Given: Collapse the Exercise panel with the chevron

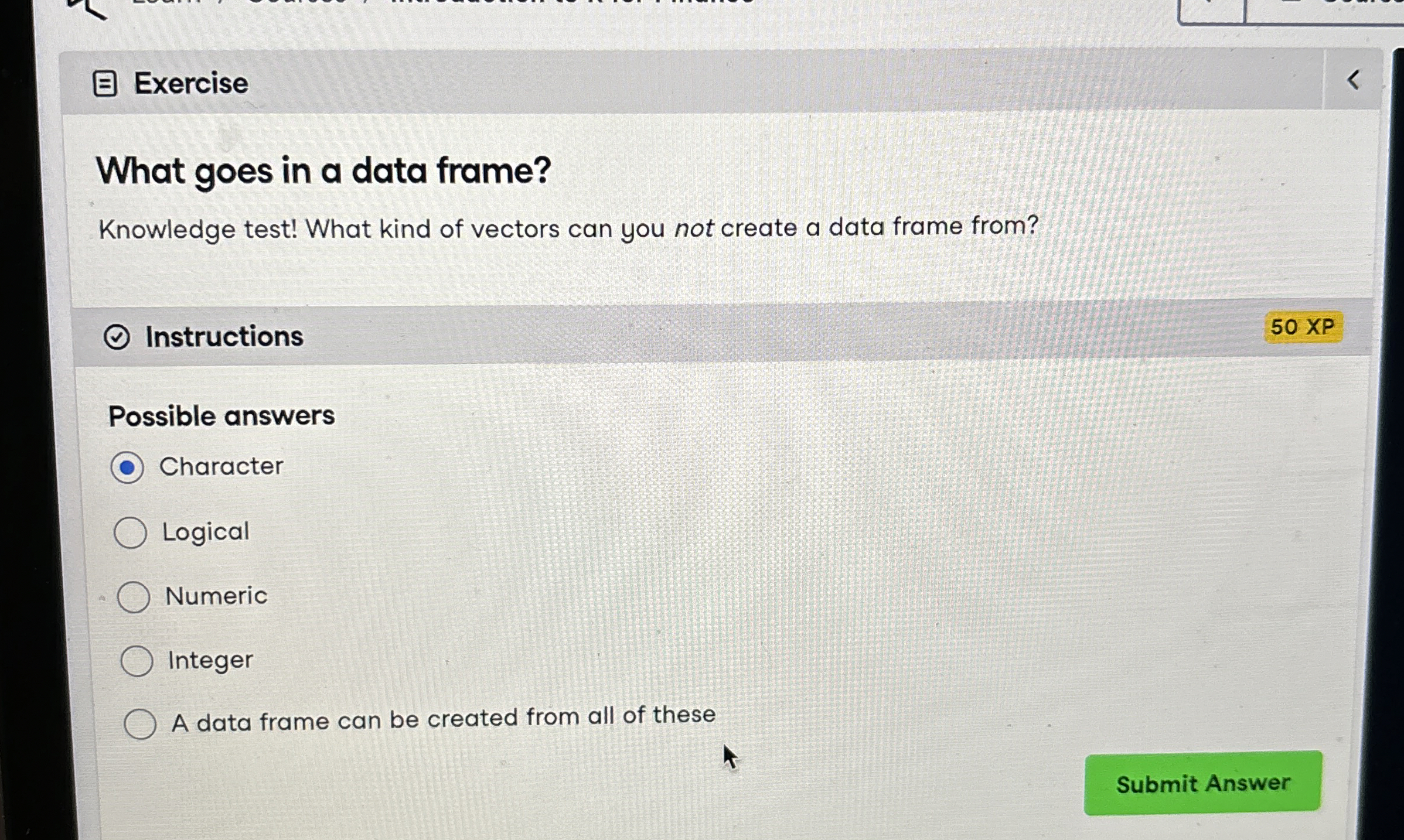Looking at the screenshot, I should (1355, 81).
